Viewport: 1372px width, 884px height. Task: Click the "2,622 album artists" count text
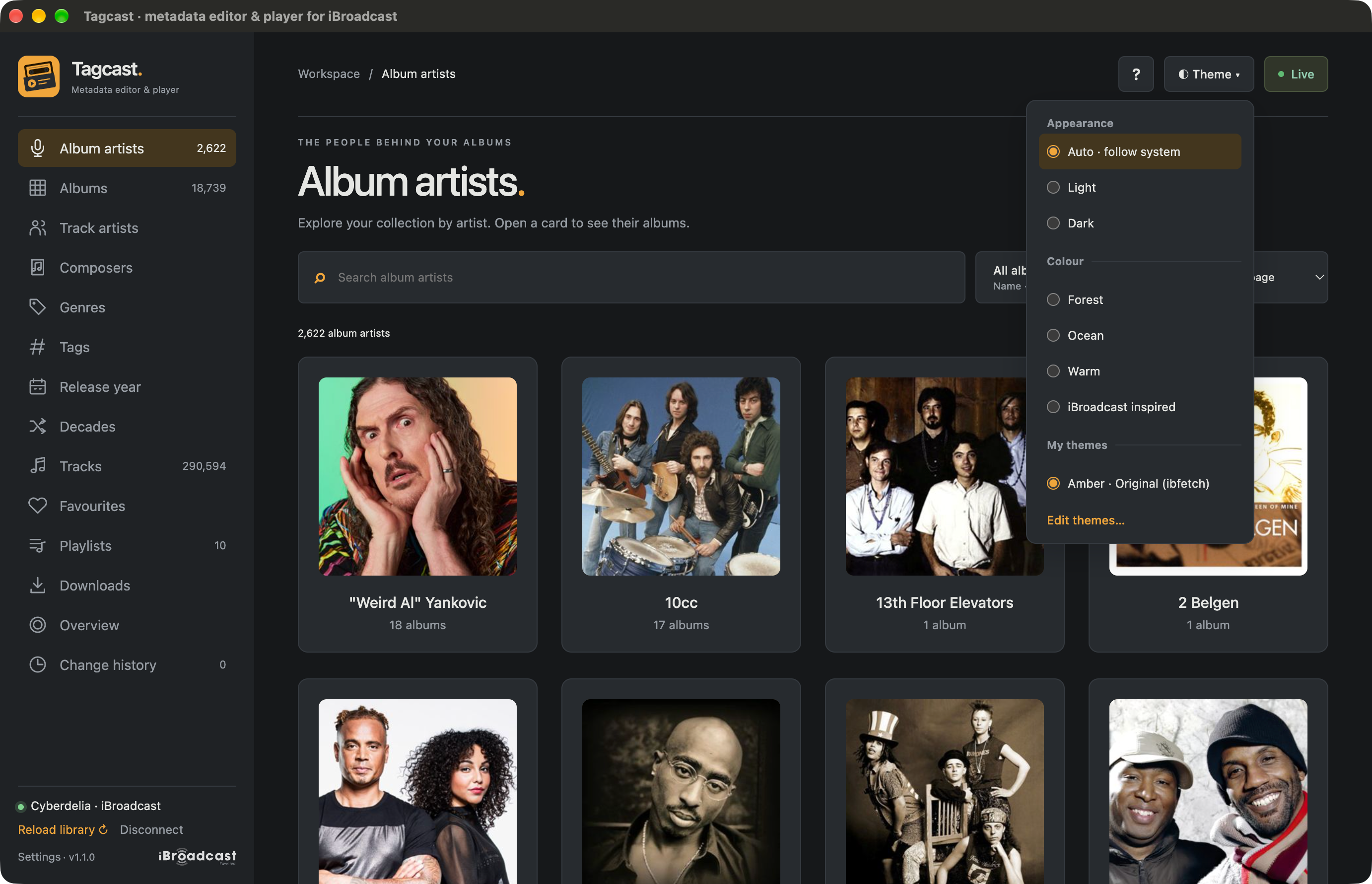pos(343,333)
